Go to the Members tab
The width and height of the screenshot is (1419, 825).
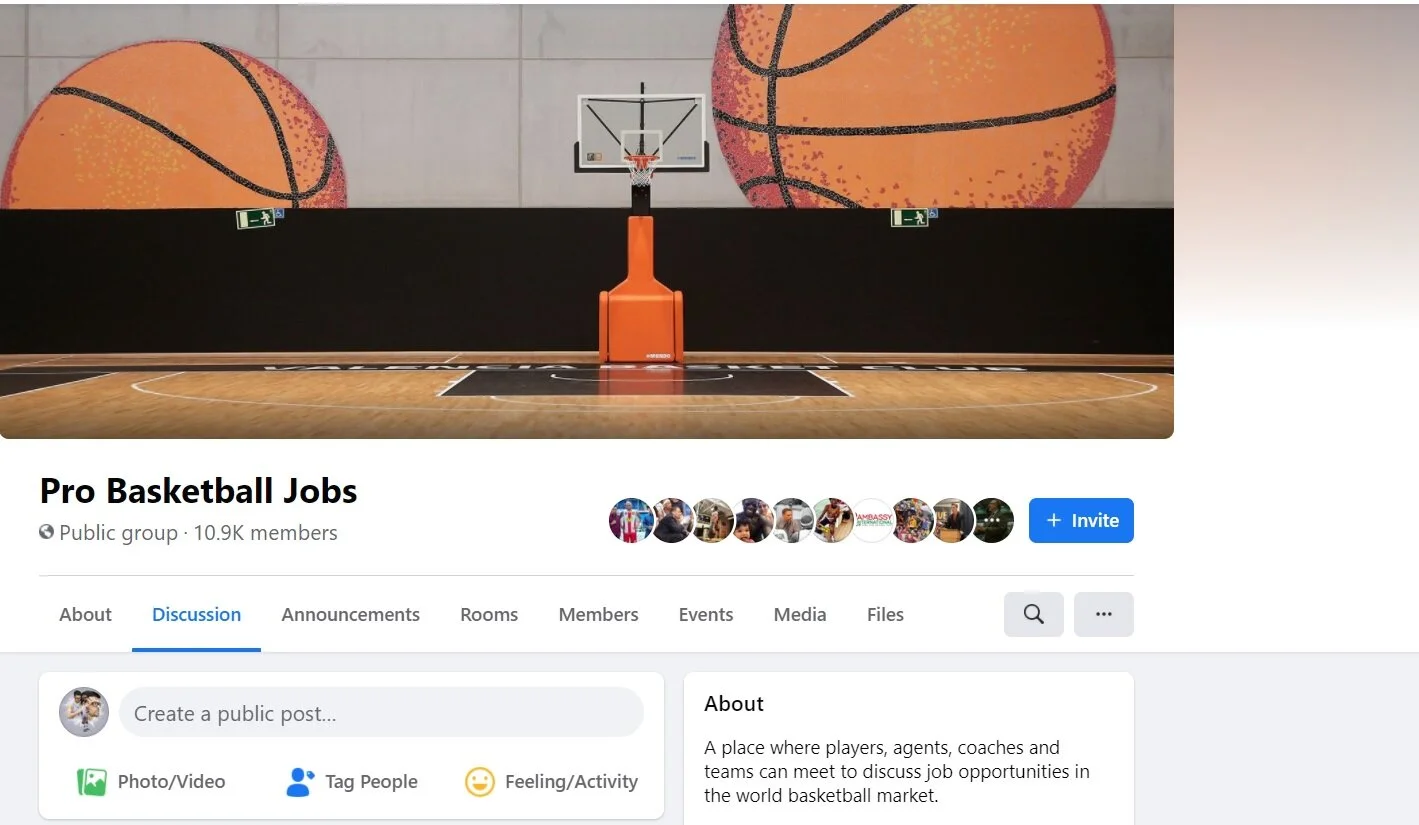[598, 615]
